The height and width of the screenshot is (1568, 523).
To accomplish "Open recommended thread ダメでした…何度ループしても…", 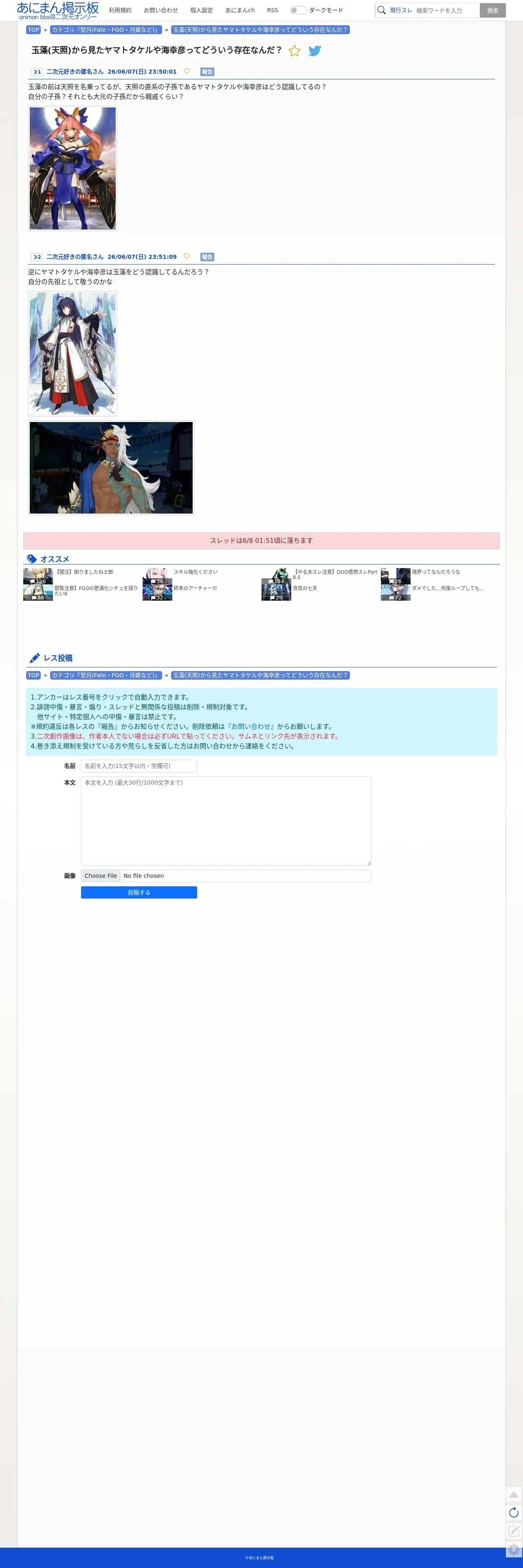I will 448,588.
